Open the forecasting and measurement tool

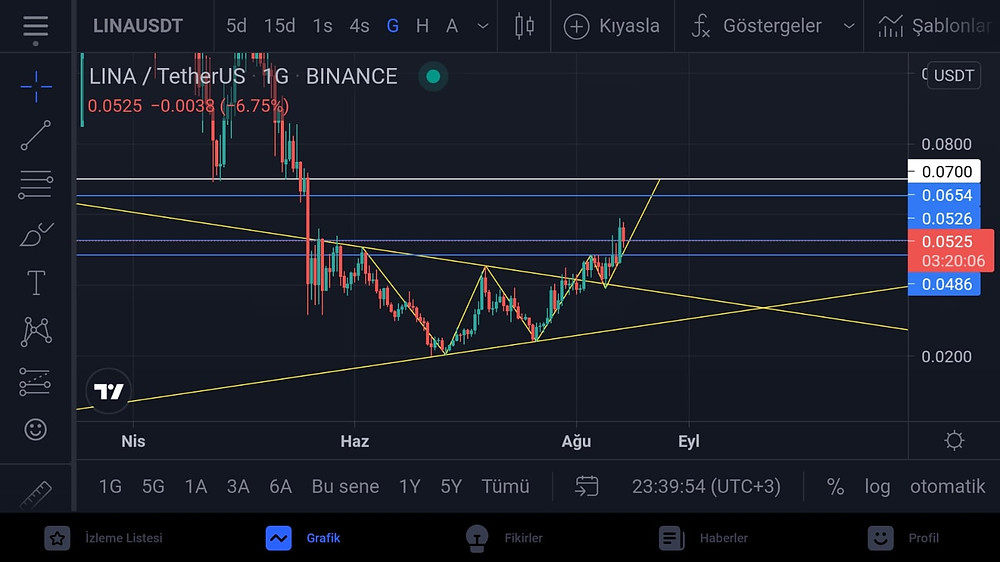point(35,381)
